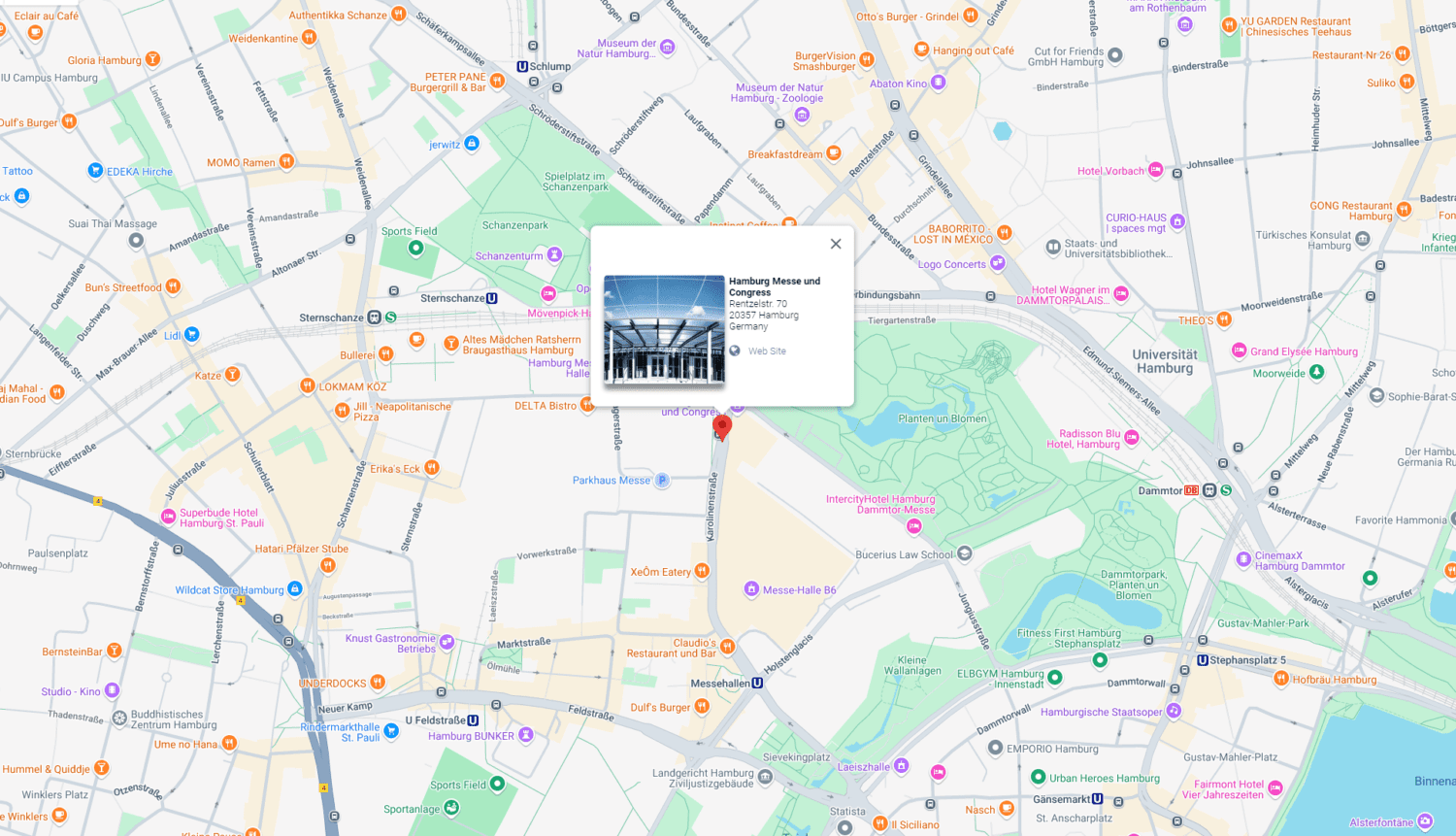Image resolution: width=1456 pixels, height=836 pixels.
Task: Click the Urban Heroes Hamburg green icon
Action: point(1038,777)
